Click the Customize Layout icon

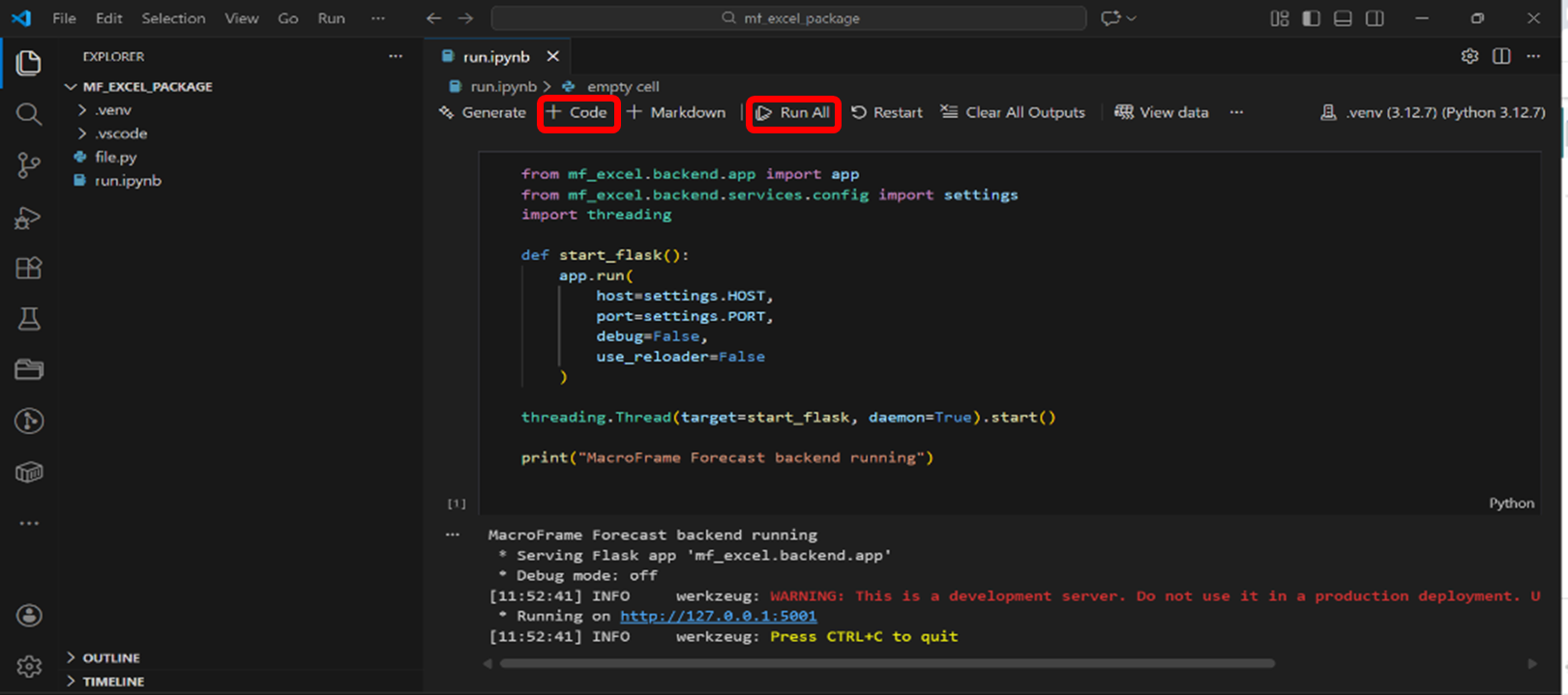[x=1280, y=18]
